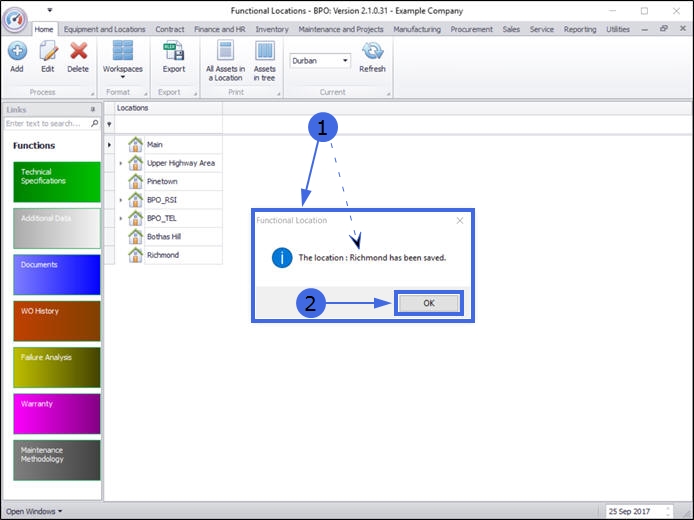Open the WO History function tile
This screenshot has width=694, height=520.
(x=57, y=321)
